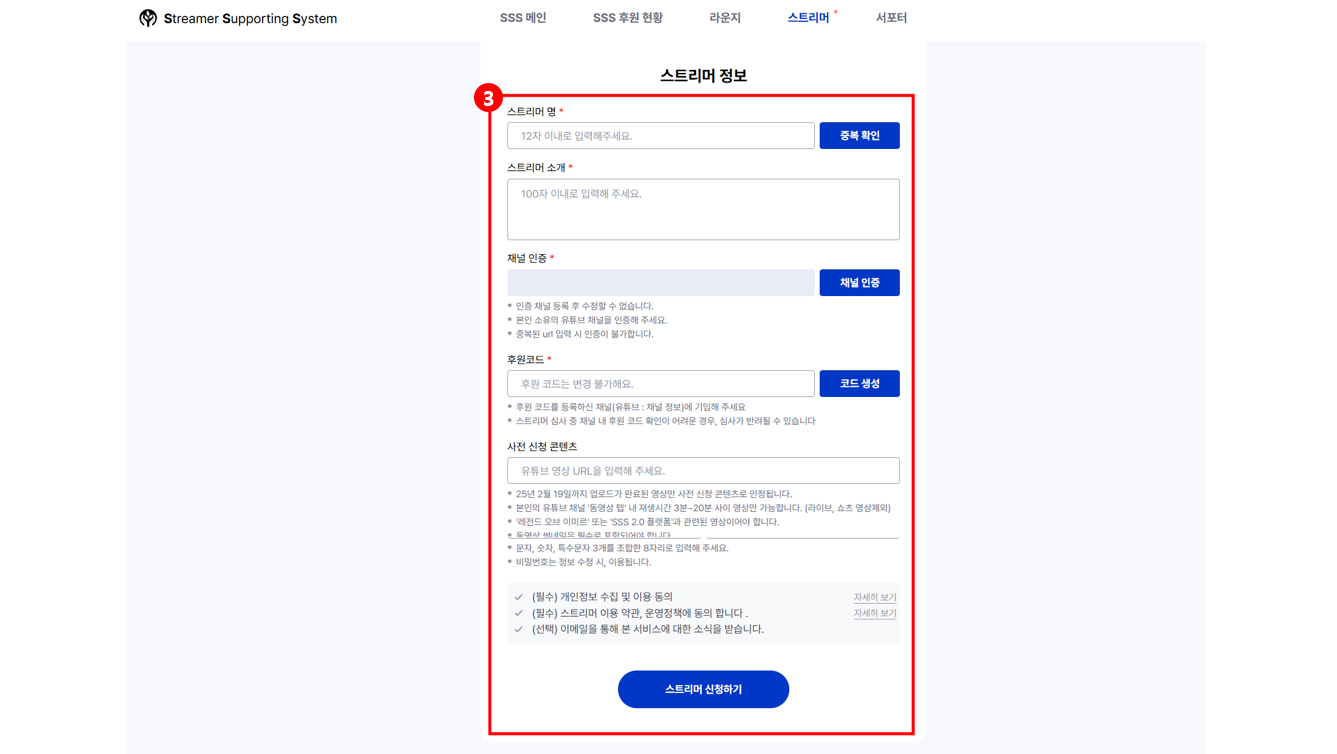The height and width of the screenshot is (754, 1337).
Task: Focus the 스트리머 소개 text area
Action: click(703, 209)
